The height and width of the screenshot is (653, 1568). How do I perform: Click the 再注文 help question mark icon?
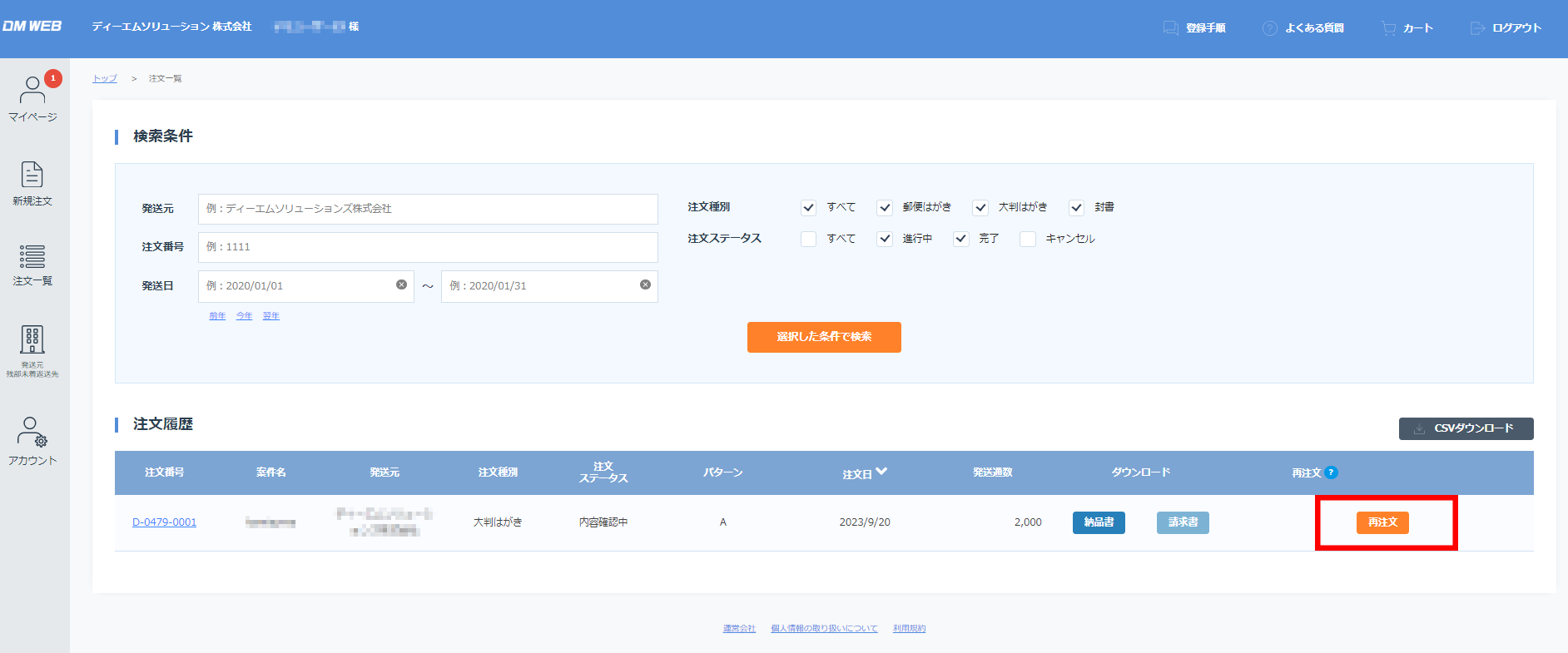[x=1331, y=472]
